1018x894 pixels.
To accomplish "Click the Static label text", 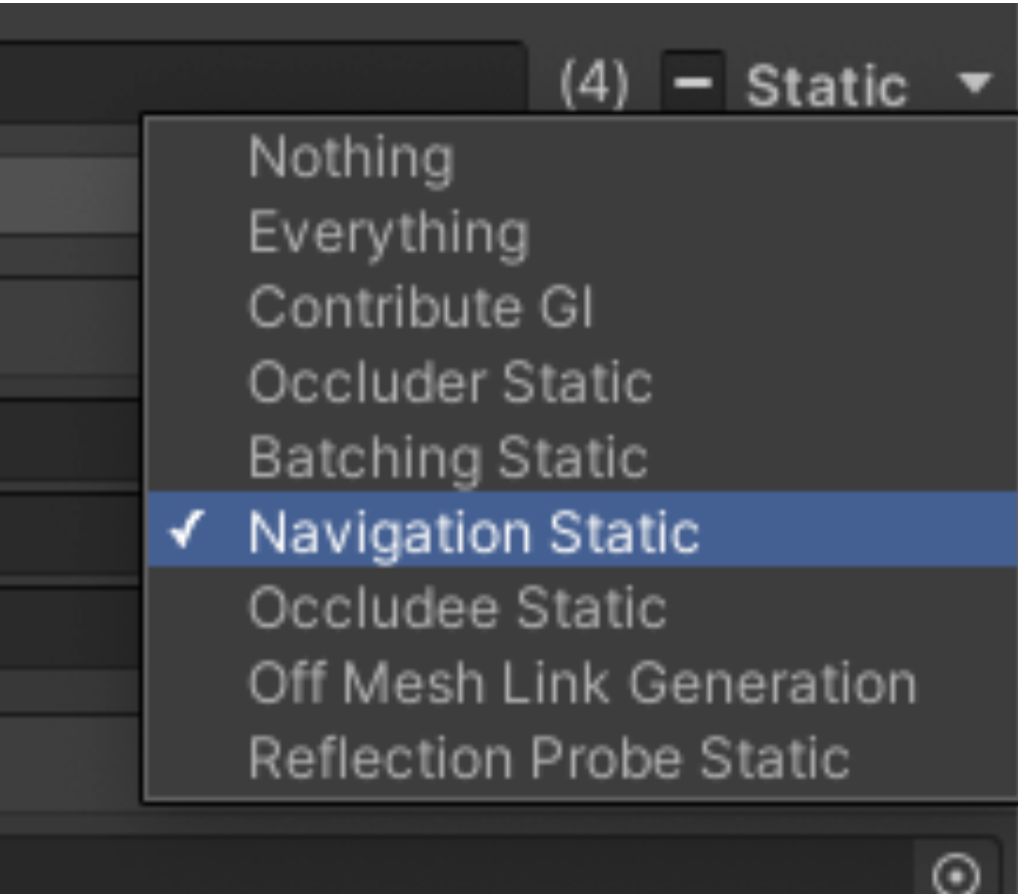I will 827,86.
